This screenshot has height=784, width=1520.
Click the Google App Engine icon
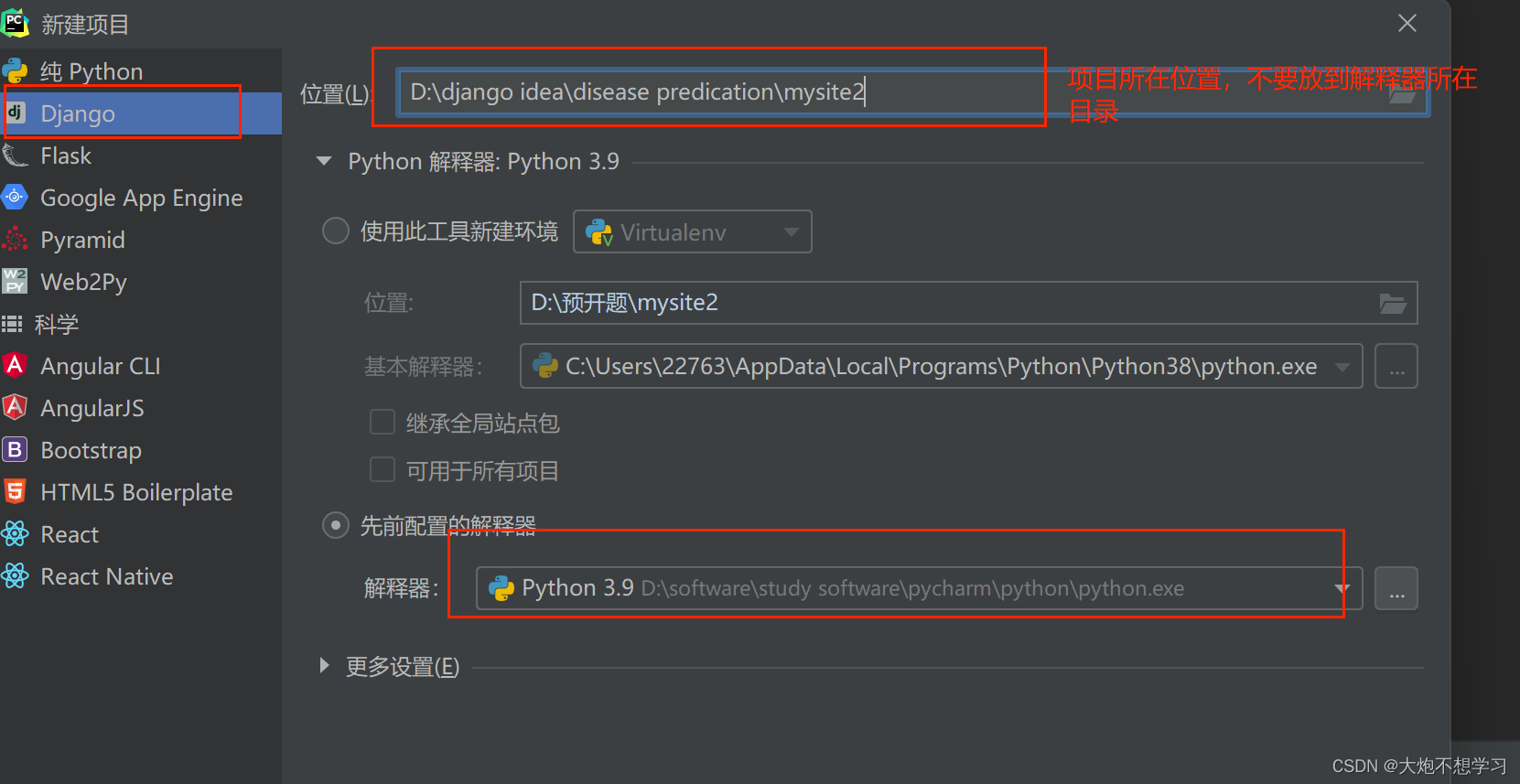click(15, 197)
